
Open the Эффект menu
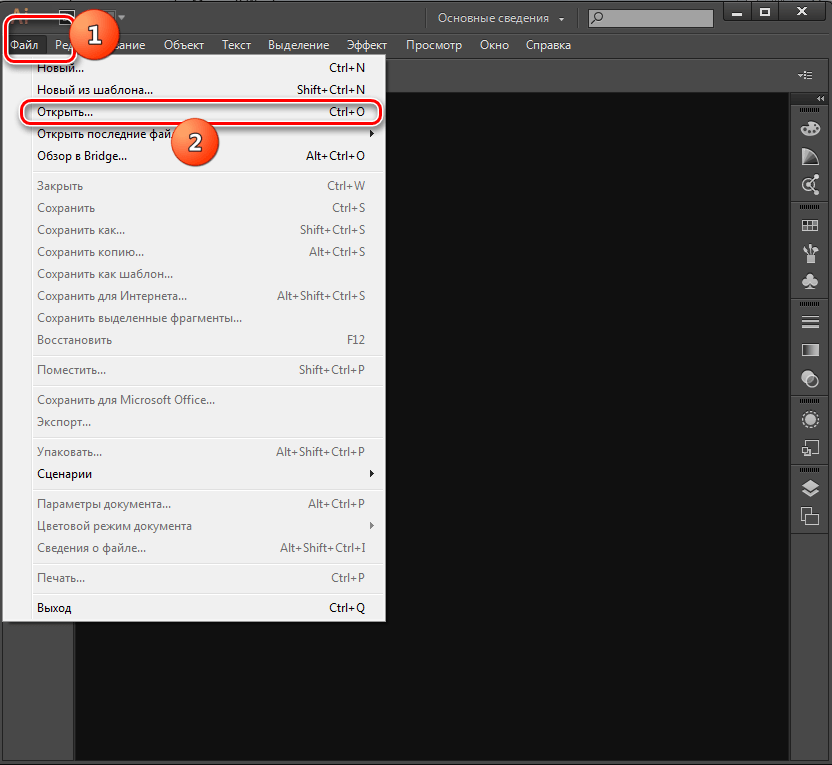tap(367, 45)
